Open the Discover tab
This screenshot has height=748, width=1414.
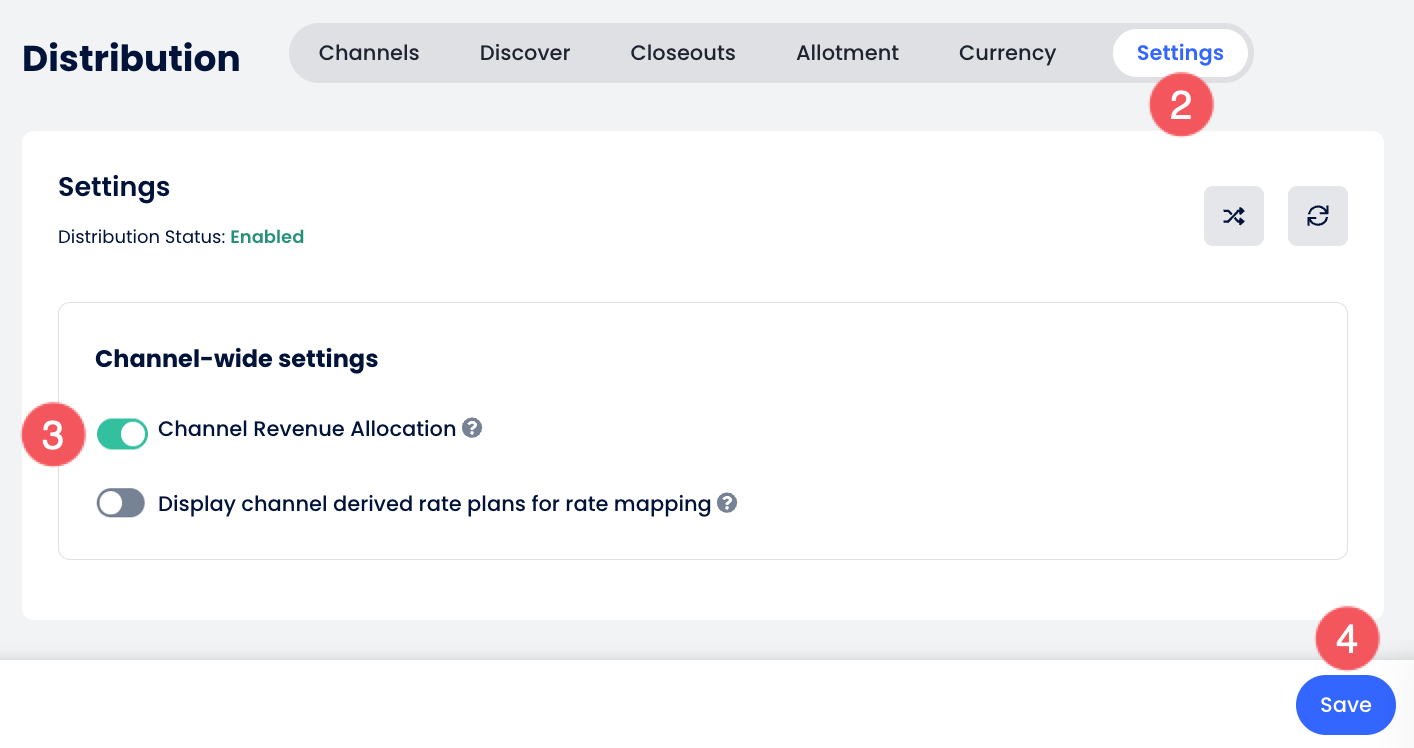(x=525, y=53)
